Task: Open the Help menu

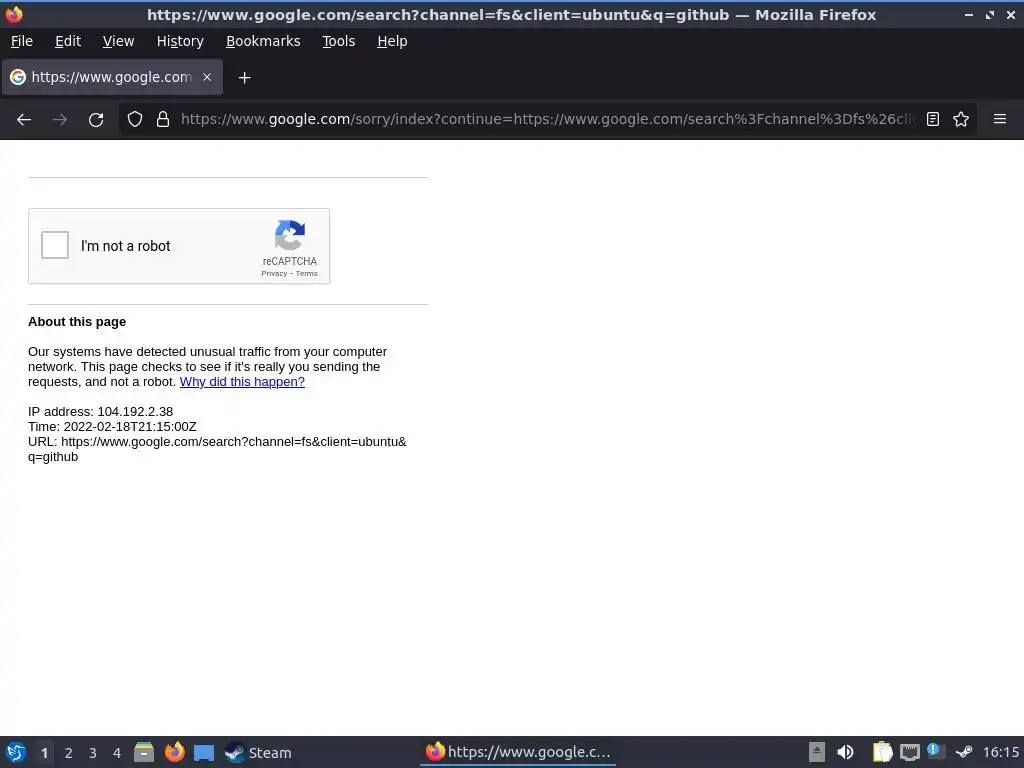Action: [392, 41]
